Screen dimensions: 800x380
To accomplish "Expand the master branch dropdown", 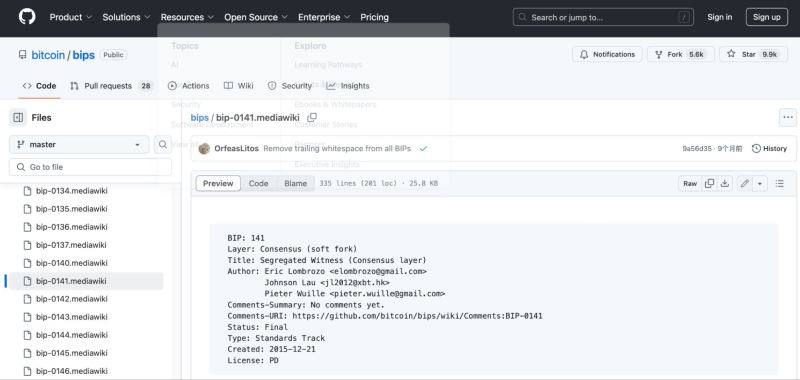I will pos(79,145).
